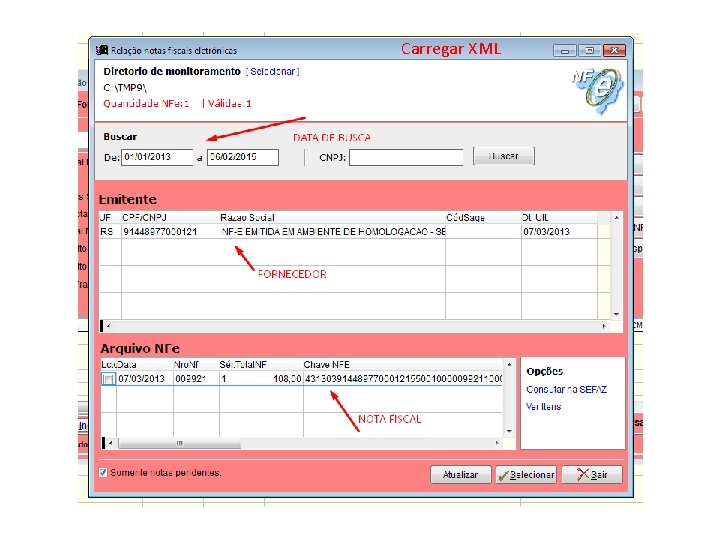Open the Ver Itens link
Screen dimensions: 720x540
[544, 407]
